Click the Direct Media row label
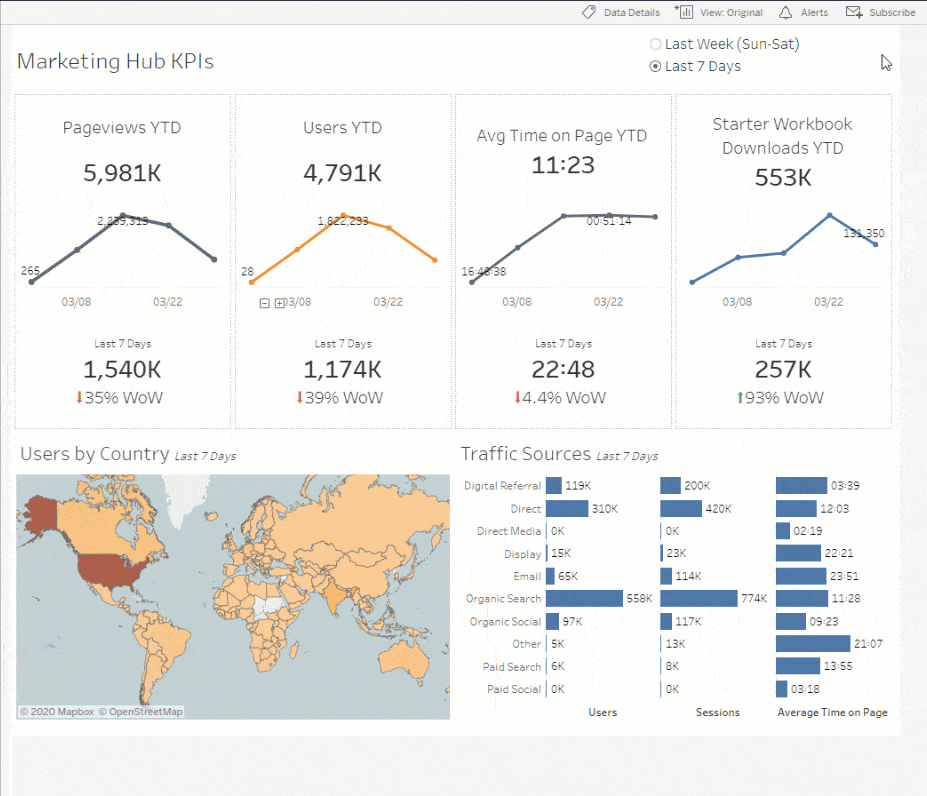The width and height of the screenshot is (927, 796). (509, 531)
